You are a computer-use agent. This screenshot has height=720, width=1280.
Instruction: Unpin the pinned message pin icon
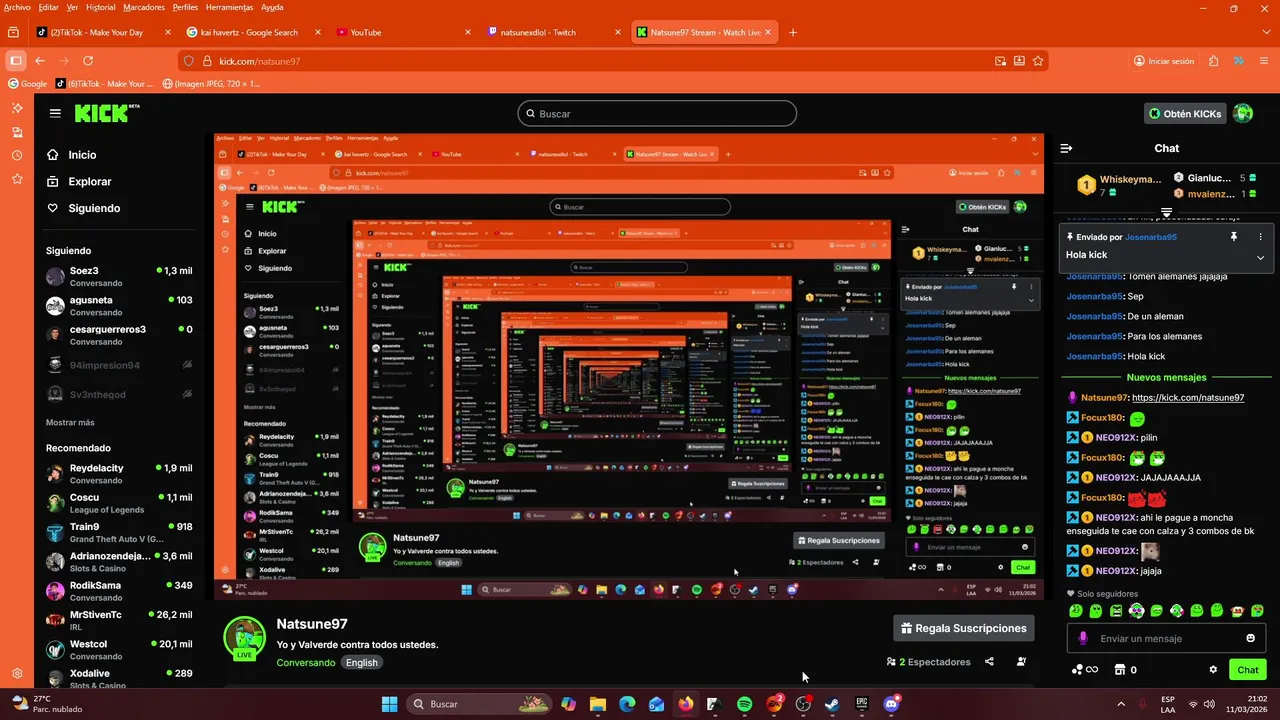1233,237
